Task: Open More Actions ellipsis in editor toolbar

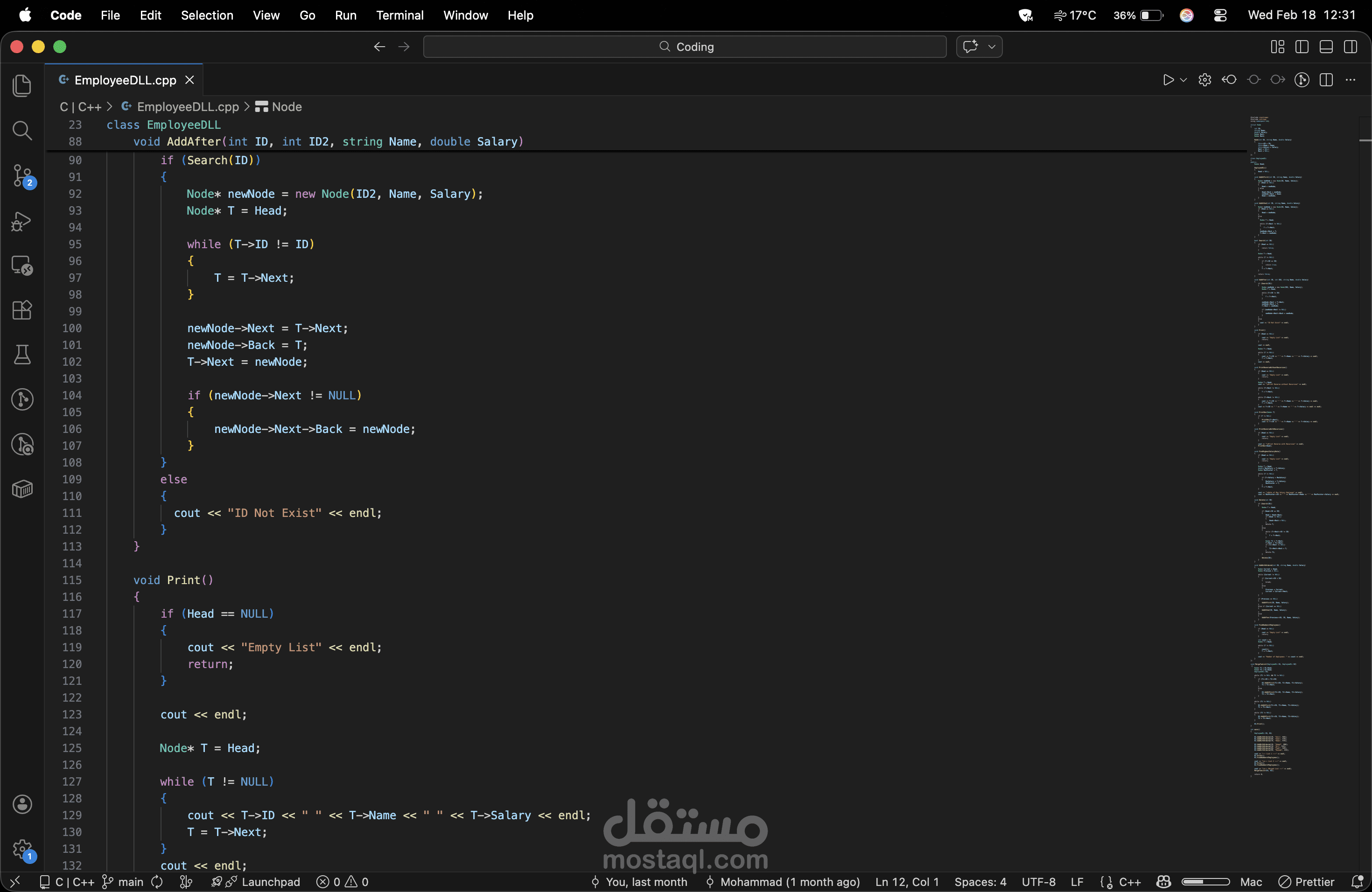Action: click(x=1350, y=80)
